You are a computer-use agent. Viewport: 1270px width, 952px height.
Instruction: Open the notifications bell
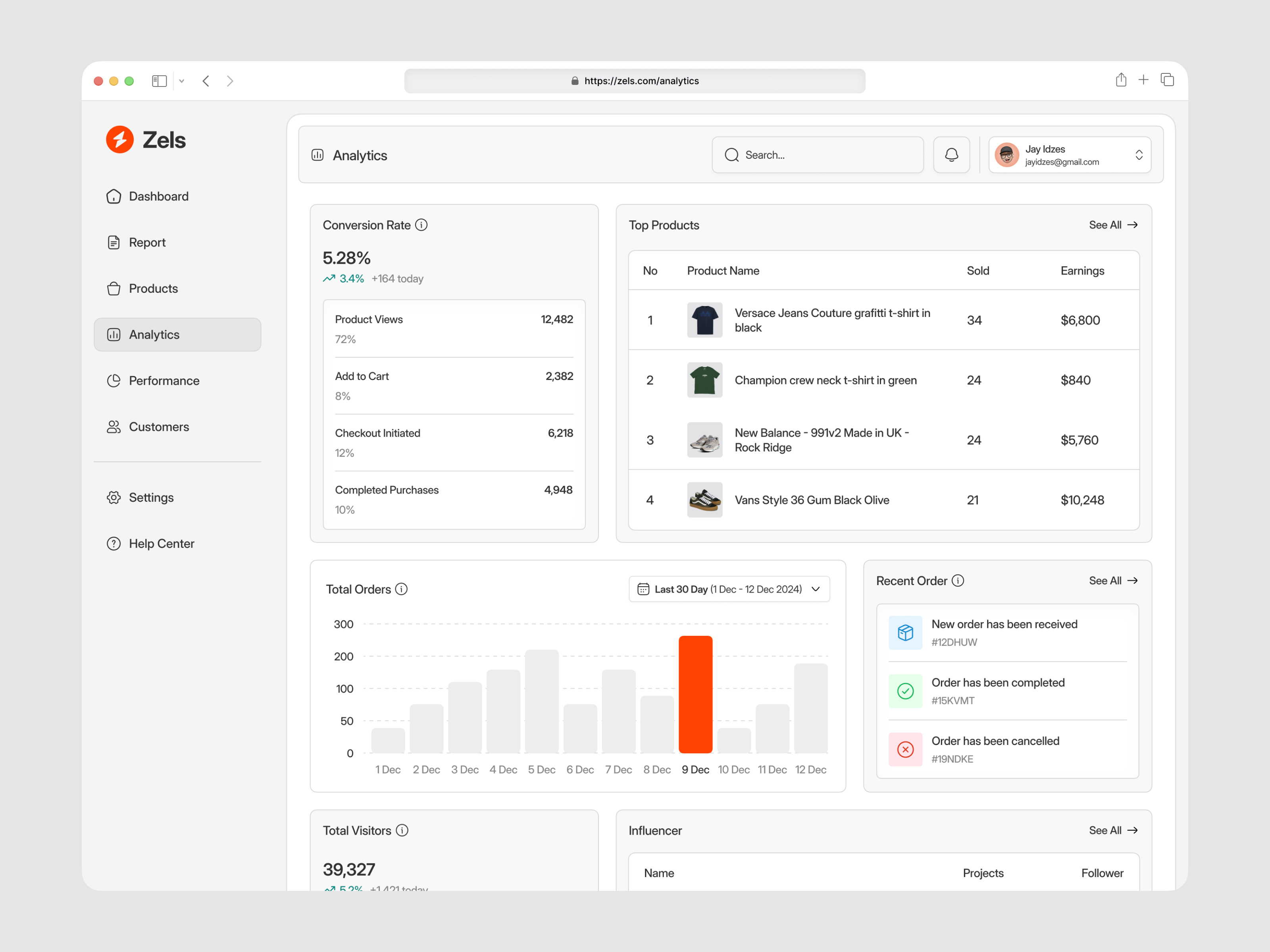point(951,154)
